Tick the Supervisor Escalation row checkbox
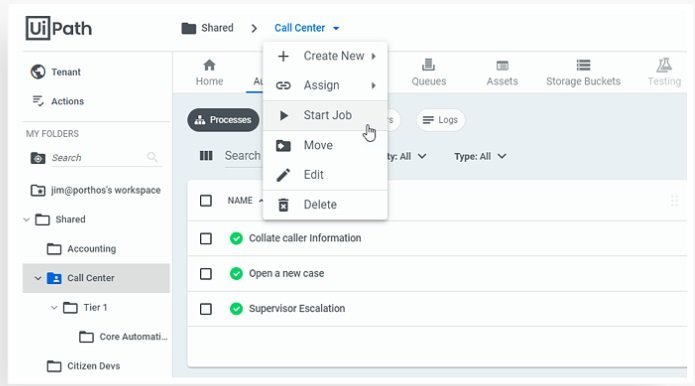Viewport: 695px width, 386px height. [206, 308]
